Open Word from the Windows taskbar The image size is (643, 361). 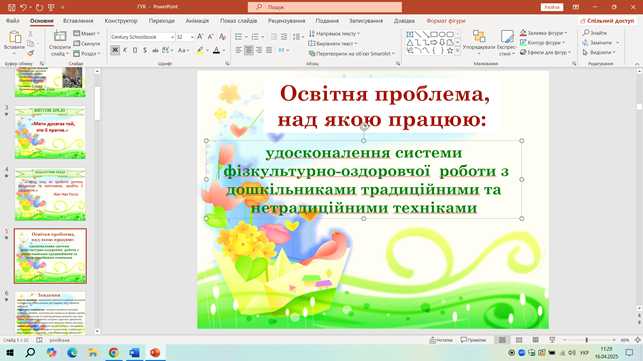pyautogui.click(x=134, y=352)
